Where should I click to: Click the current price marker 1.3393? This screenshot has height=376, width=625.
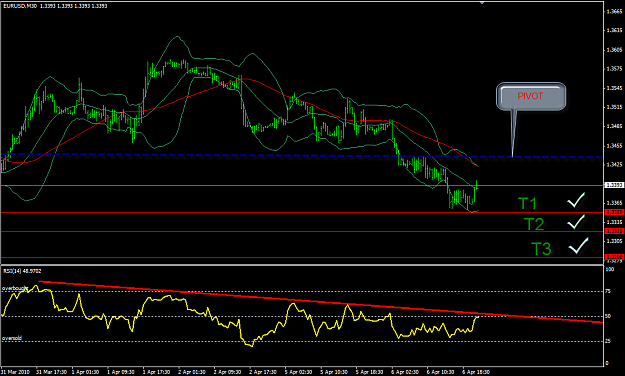point(614,185)
